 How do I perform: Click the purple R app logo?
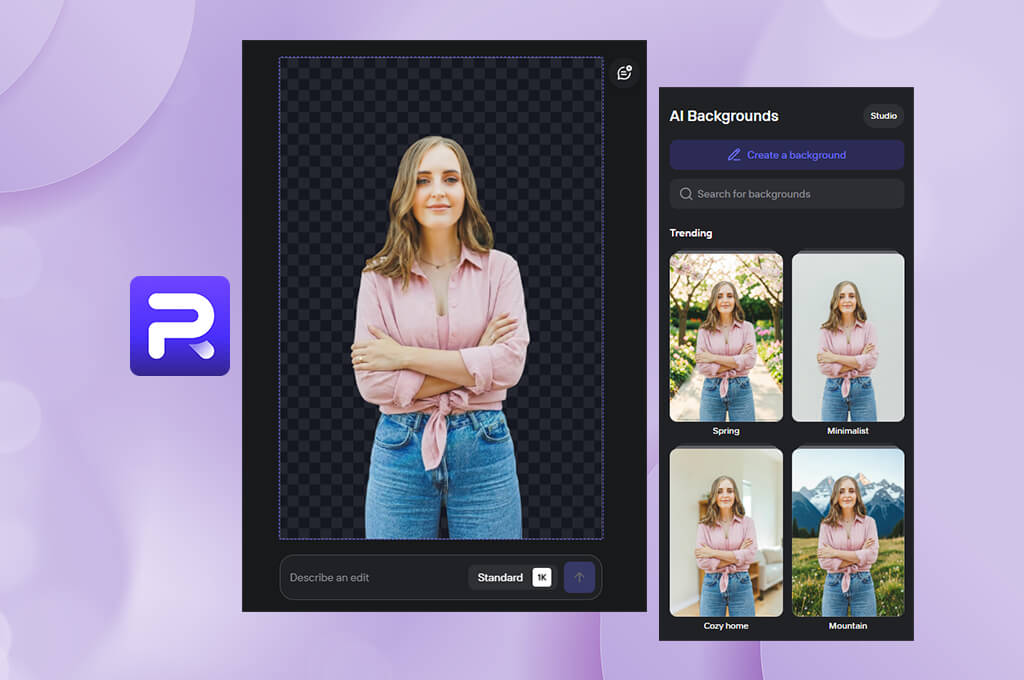pos(180,325)
